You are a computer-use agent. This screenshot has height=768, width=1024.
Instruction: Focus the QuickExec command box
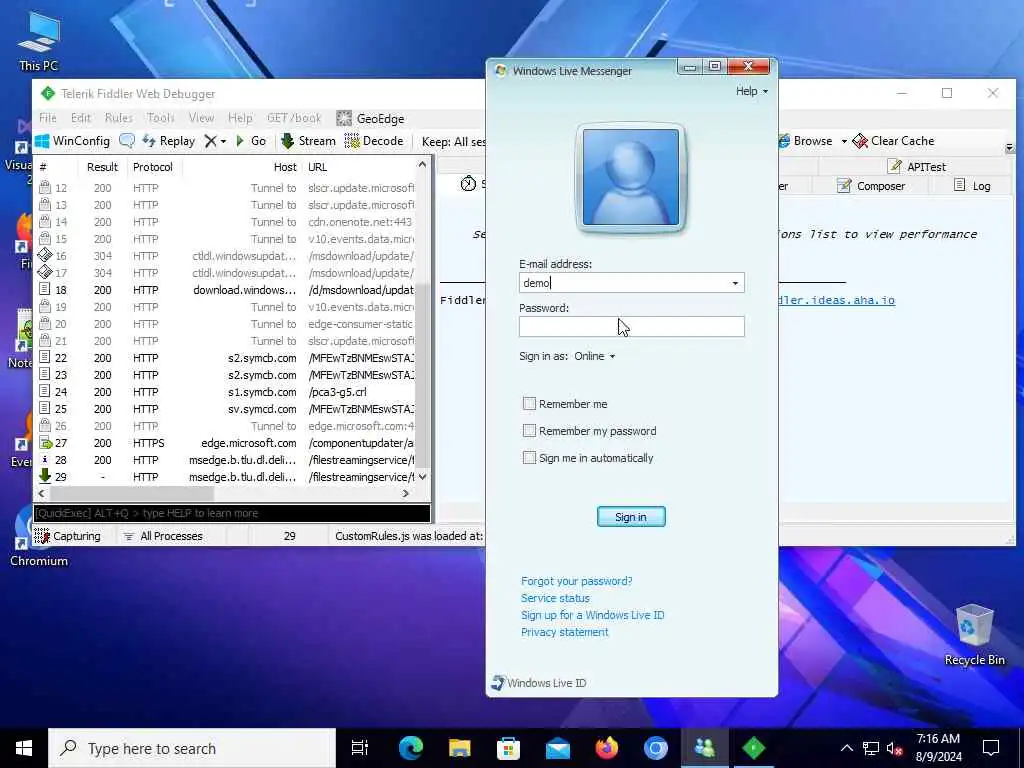232,513
